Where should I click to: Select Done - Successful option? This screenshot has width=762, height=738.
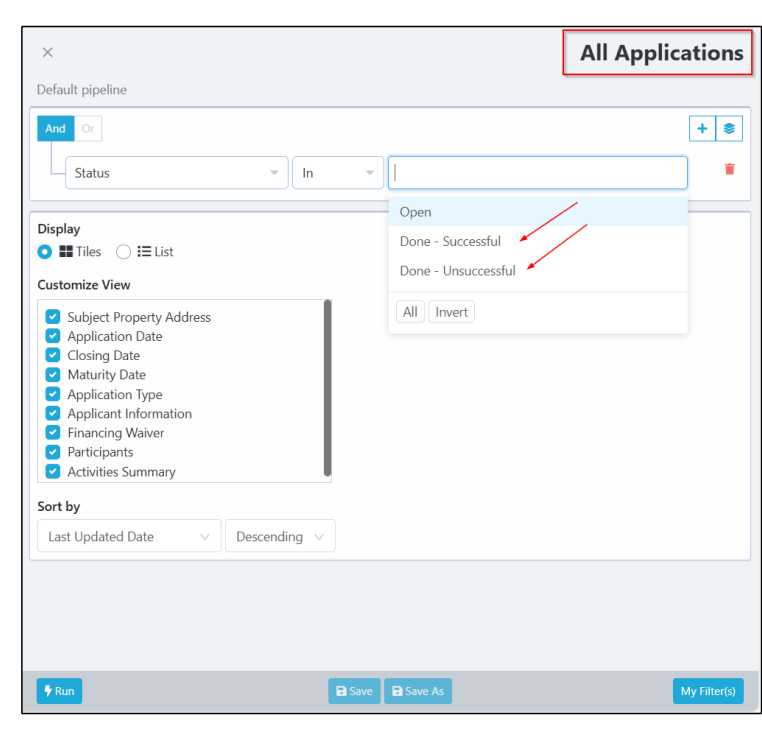coord(450,241)
